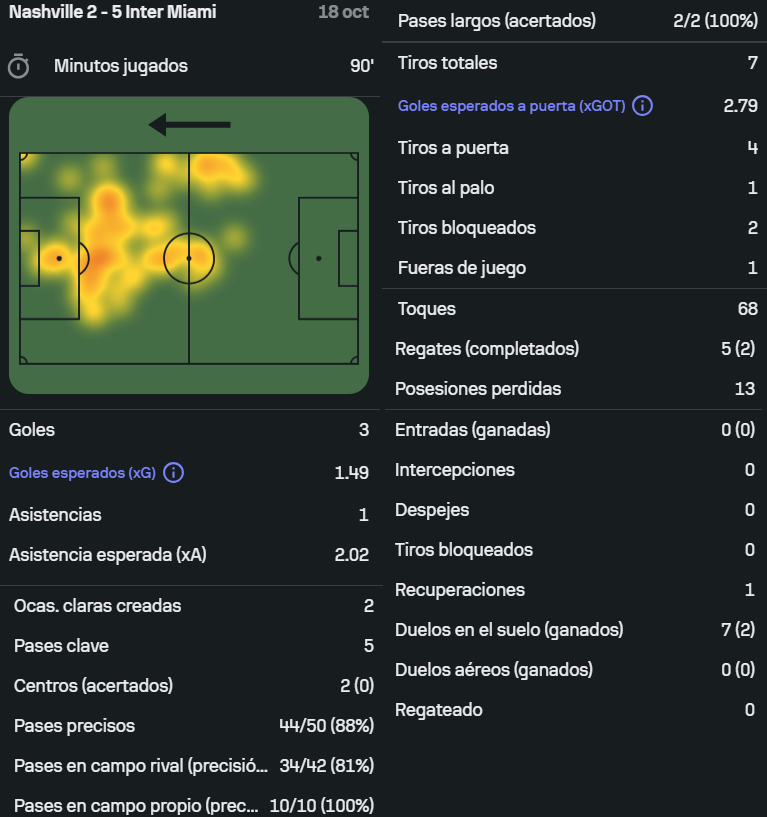Select the Duelos en el suelo (ganados) row
The image size is (767, 817).
tap(576, 630)
